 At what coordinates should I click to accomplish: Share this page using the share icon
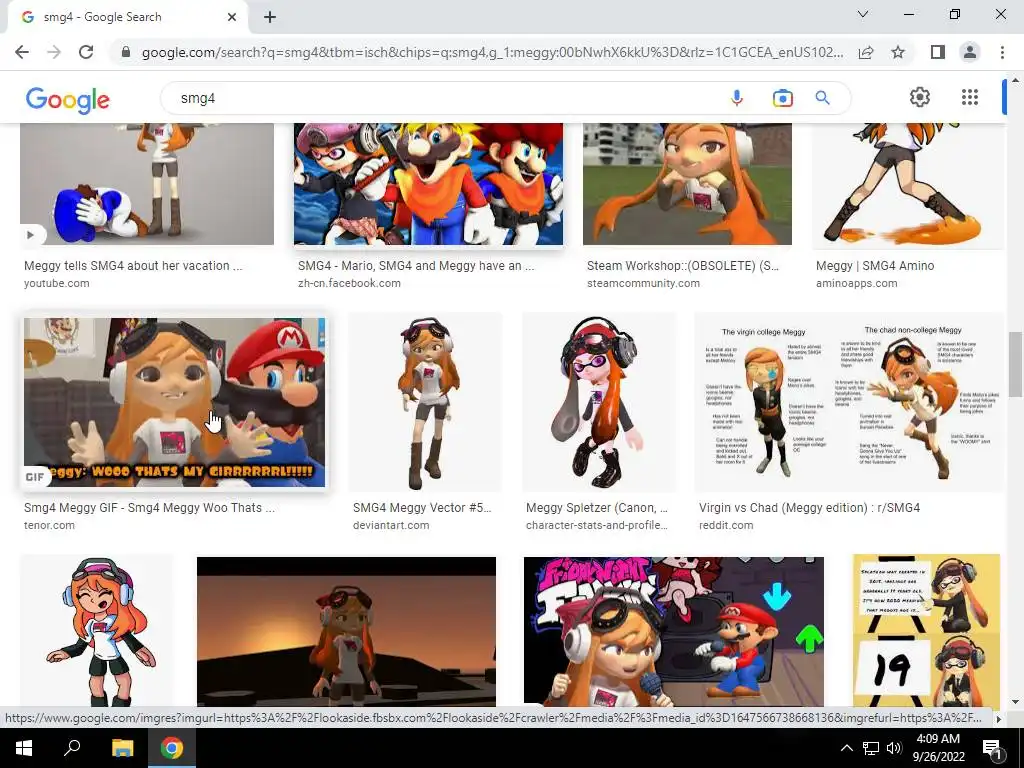coord(866,52)
